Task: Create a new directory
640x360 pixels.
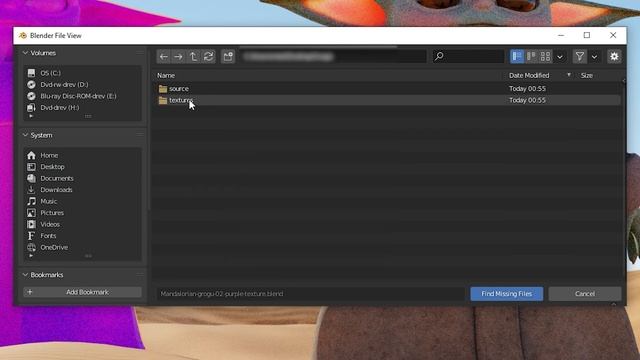Action: pyautogui.click(x=228, y=56)
